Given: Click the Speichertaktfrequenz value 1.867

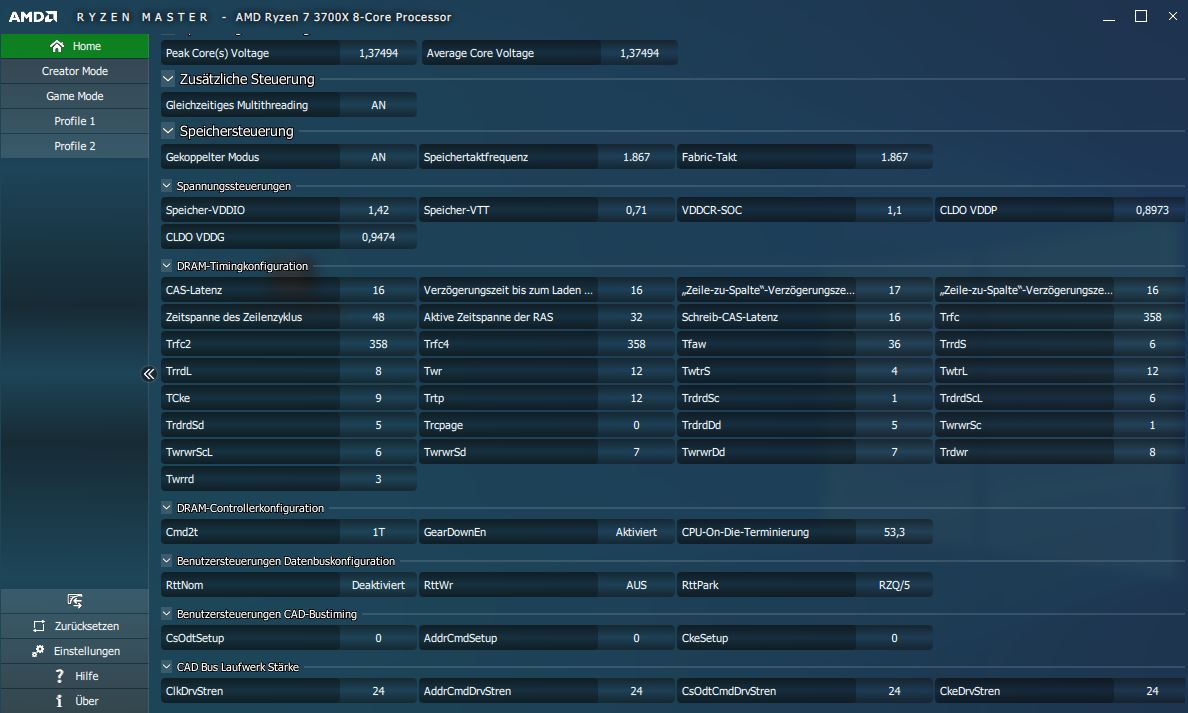Looking at the screenshot, I should coord(636,158).
